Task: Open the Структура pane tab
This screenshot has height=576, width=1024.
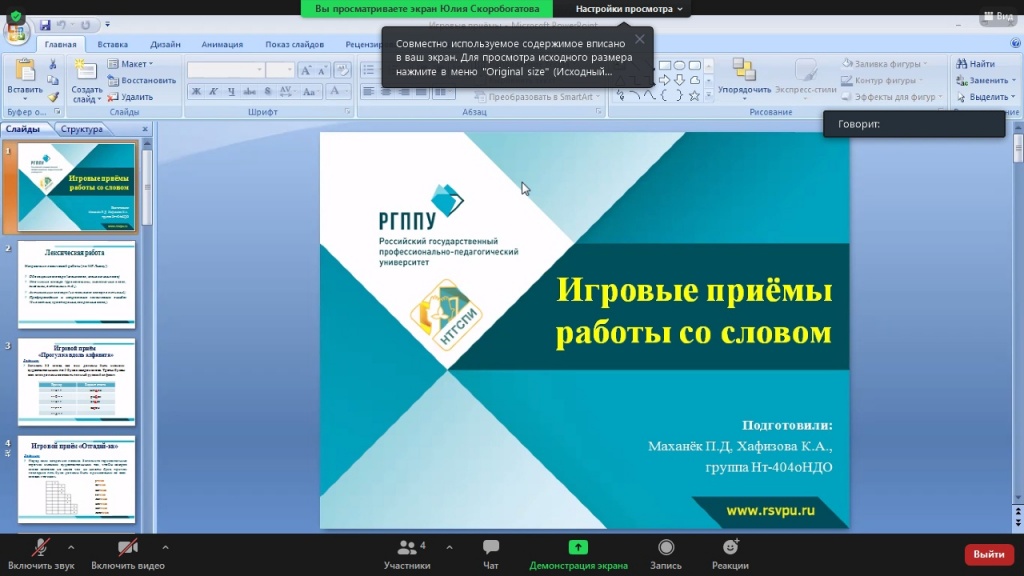Action: [81, 129]
